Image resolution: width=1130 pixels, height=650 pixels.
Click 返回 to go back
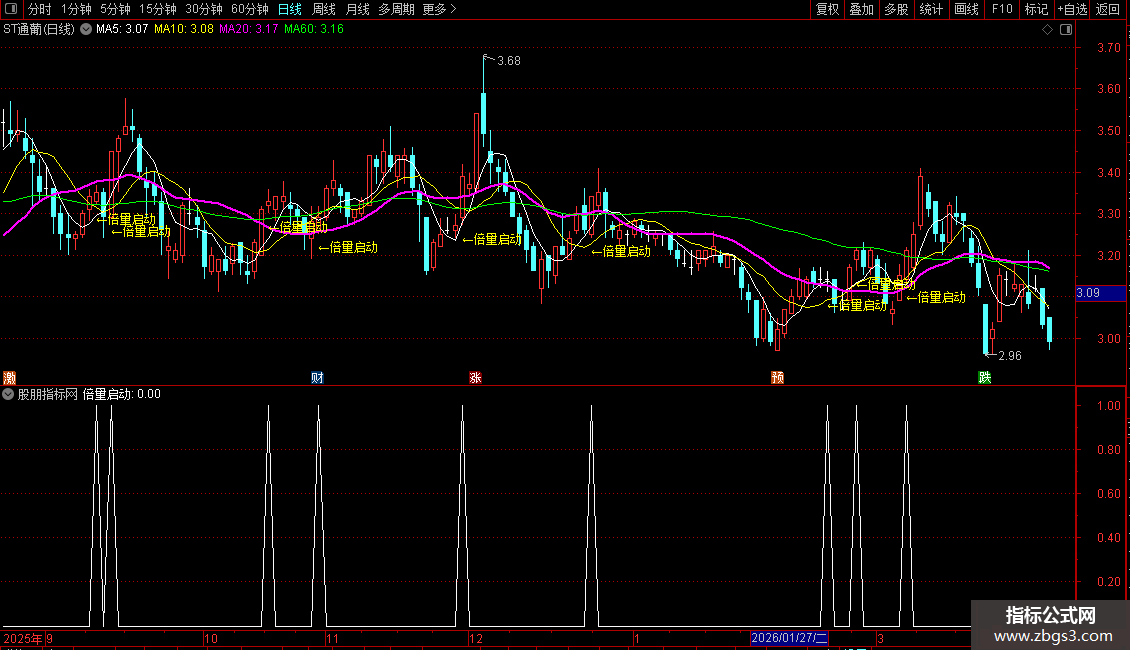1108,9
